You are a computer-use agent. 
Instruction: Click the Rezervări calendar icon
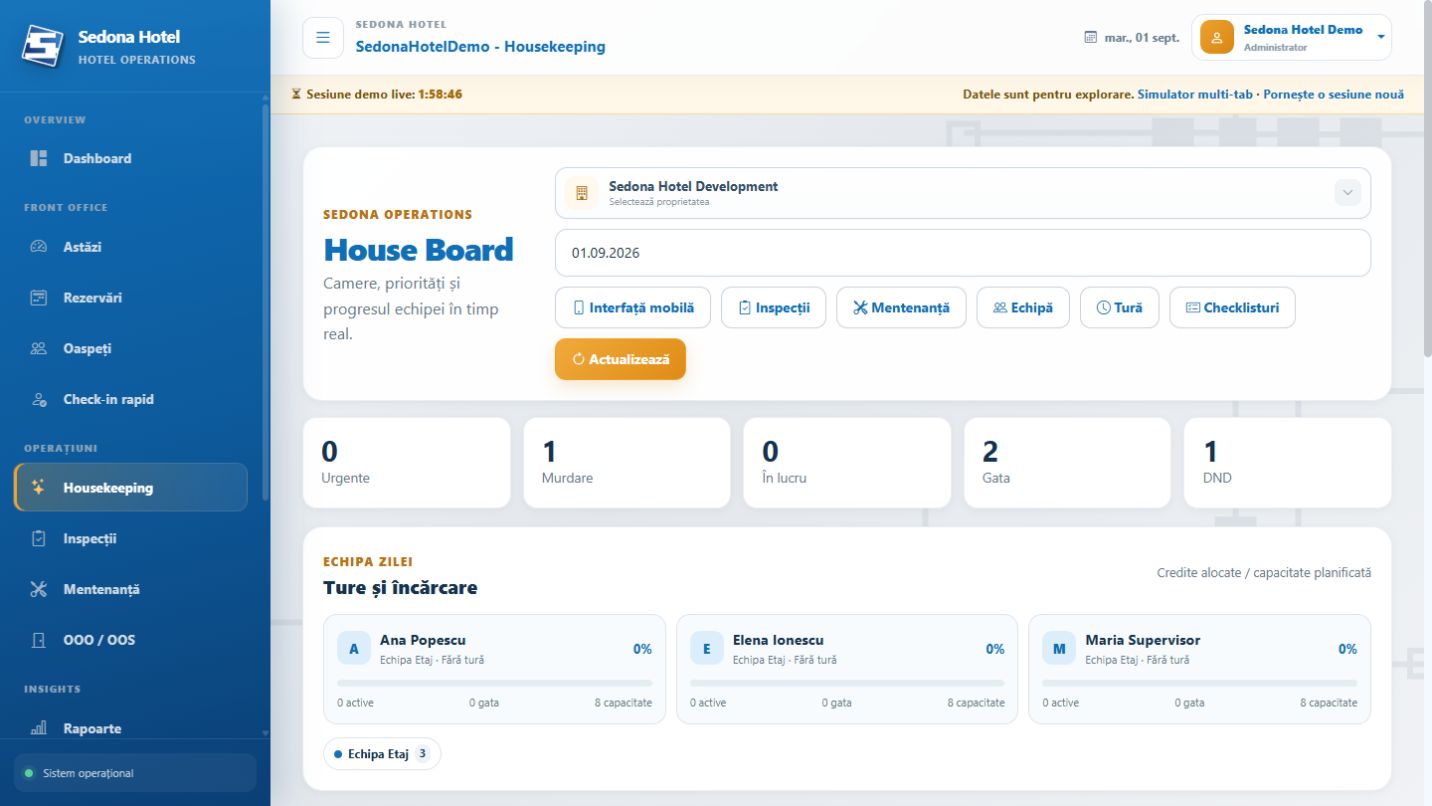[x=39, y=298]
